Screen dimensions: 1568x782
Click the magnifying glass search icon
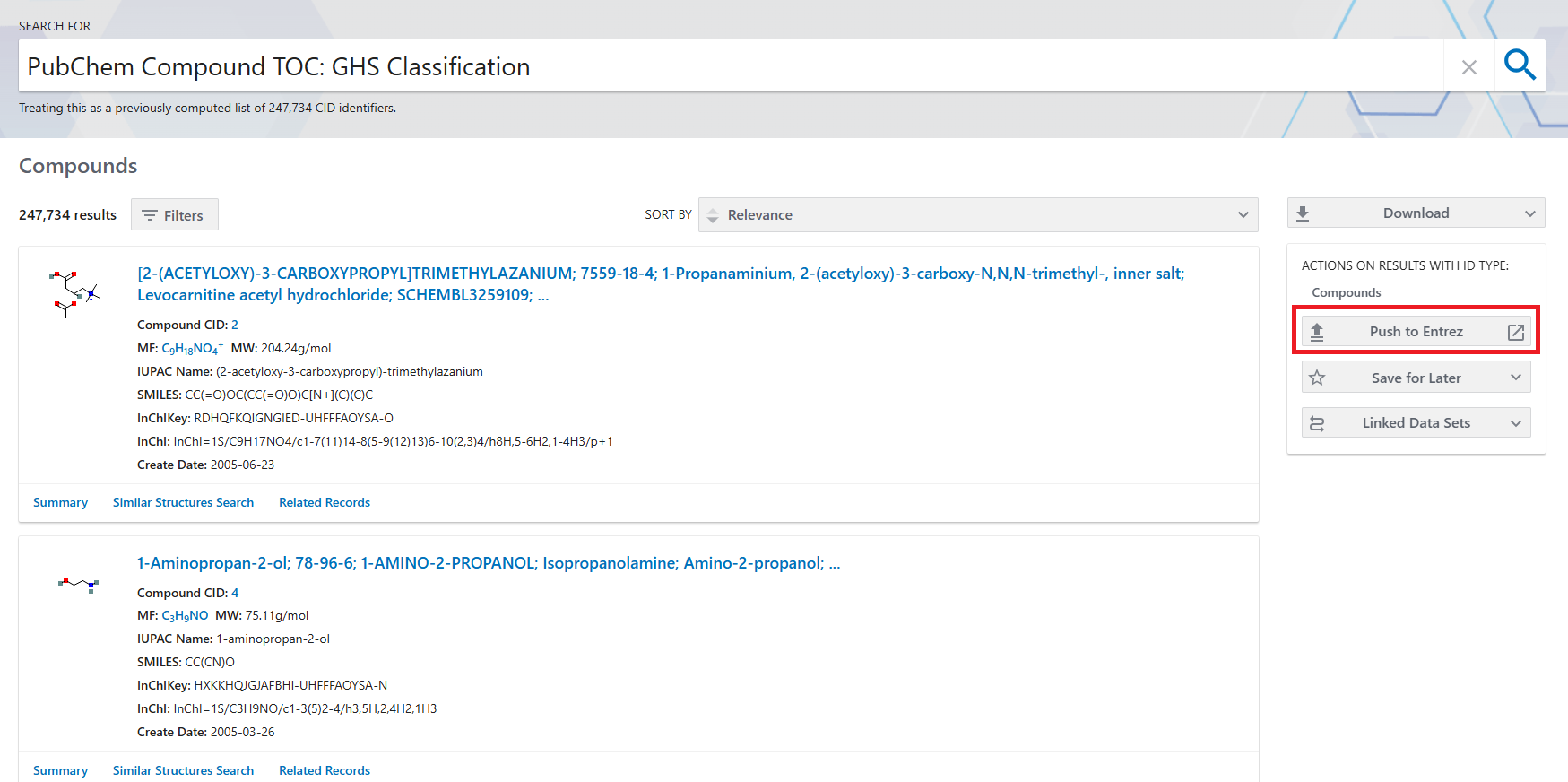[x=1520, y=65]
